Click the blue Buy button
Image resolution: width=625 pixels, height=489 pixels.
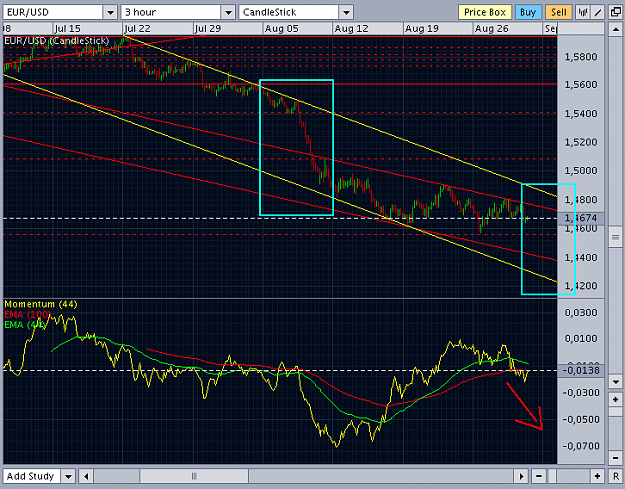point(528,12)
